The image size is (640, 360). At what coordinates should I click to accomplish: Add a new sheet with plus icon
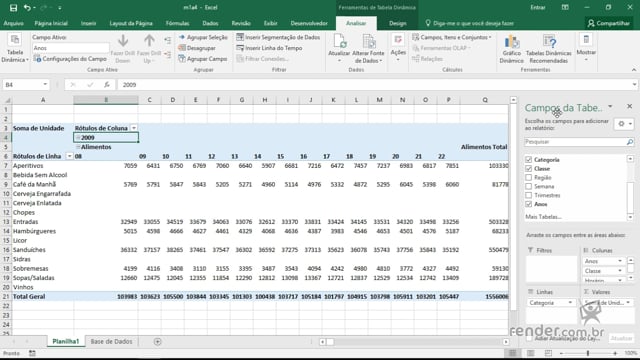(158, 342)
